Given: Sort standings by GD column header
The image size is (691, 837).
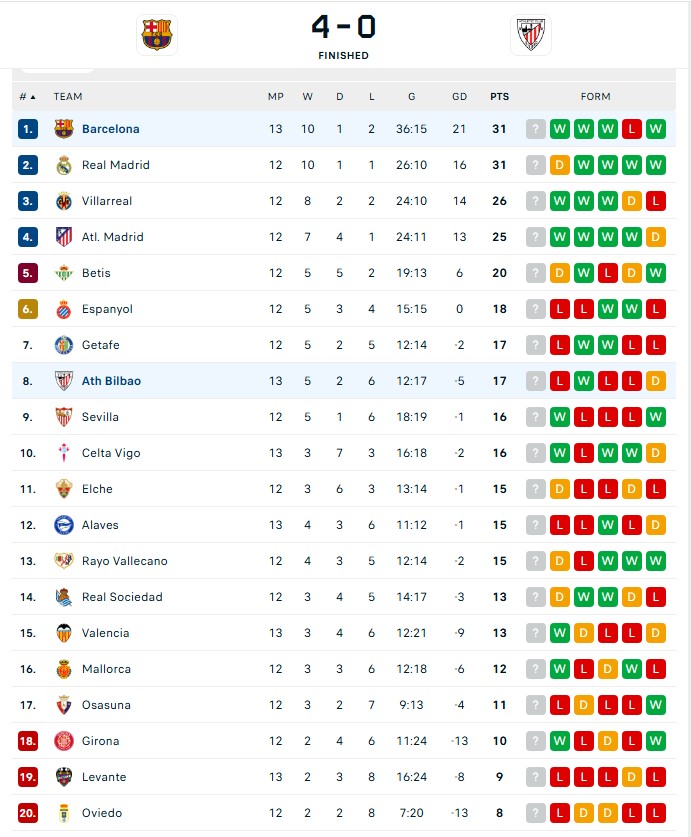Looking at the screenshot, I should coord(460,97).
